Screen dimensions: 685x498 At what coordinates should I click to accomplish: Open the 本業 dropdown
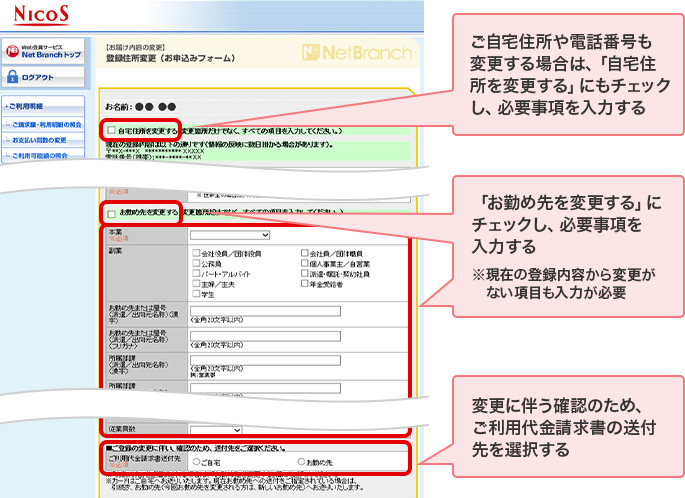(x=230, y=236)
